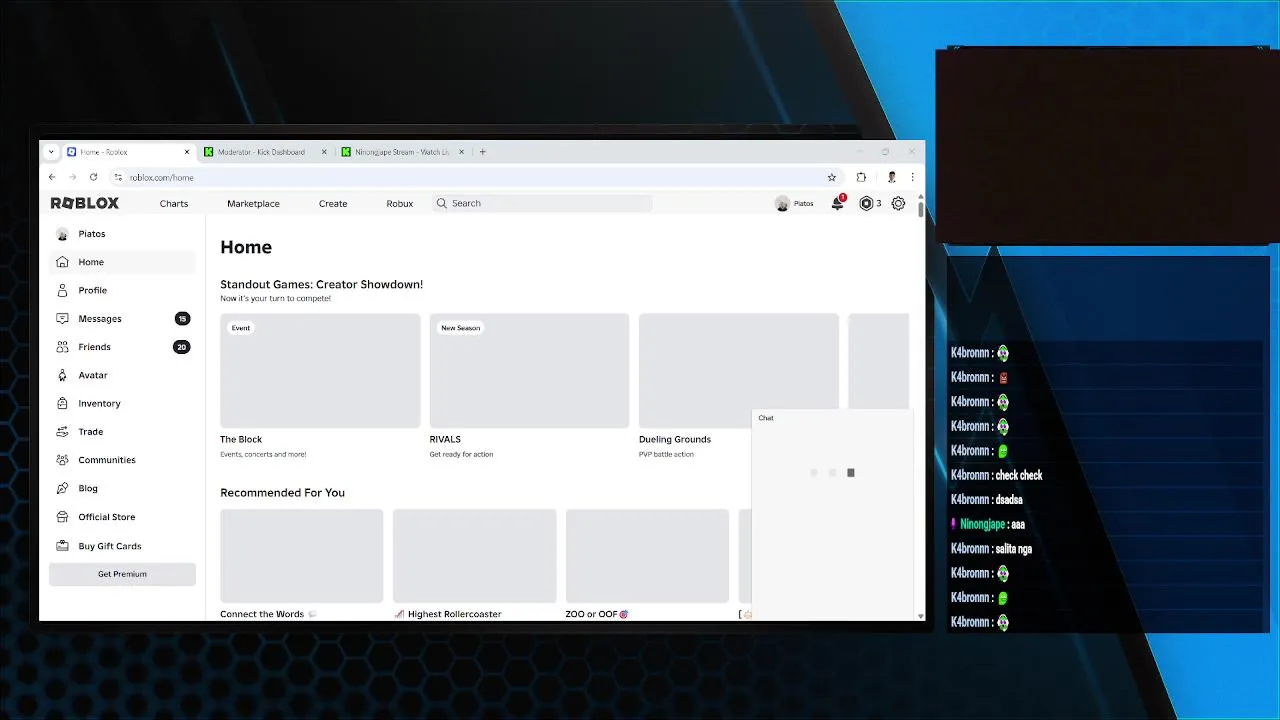
Task: Click the Friends sidebar icon
Action: pyautogui.click(x=62, y=347)
